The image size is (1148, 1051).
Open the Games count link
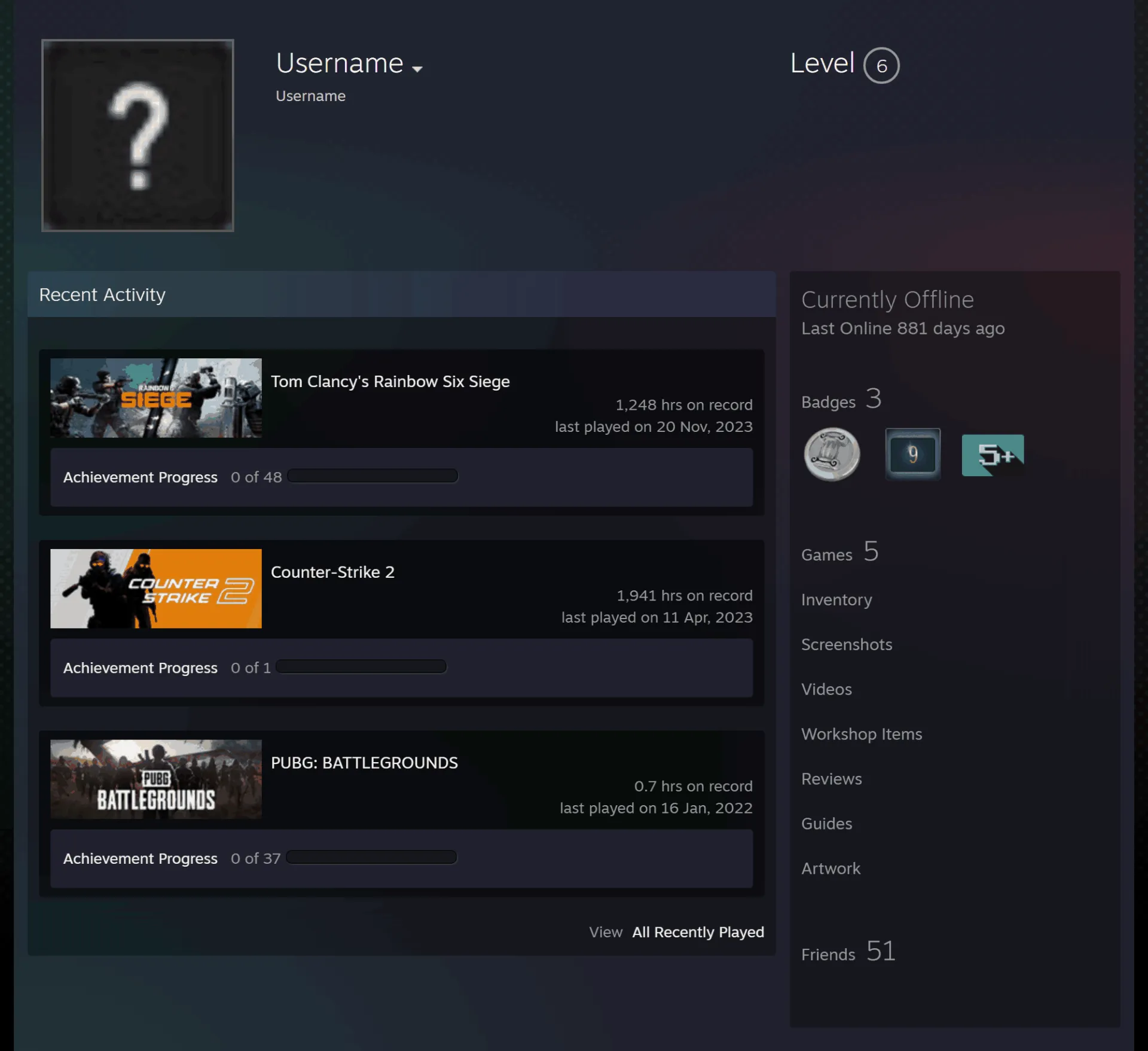(840, 552)
